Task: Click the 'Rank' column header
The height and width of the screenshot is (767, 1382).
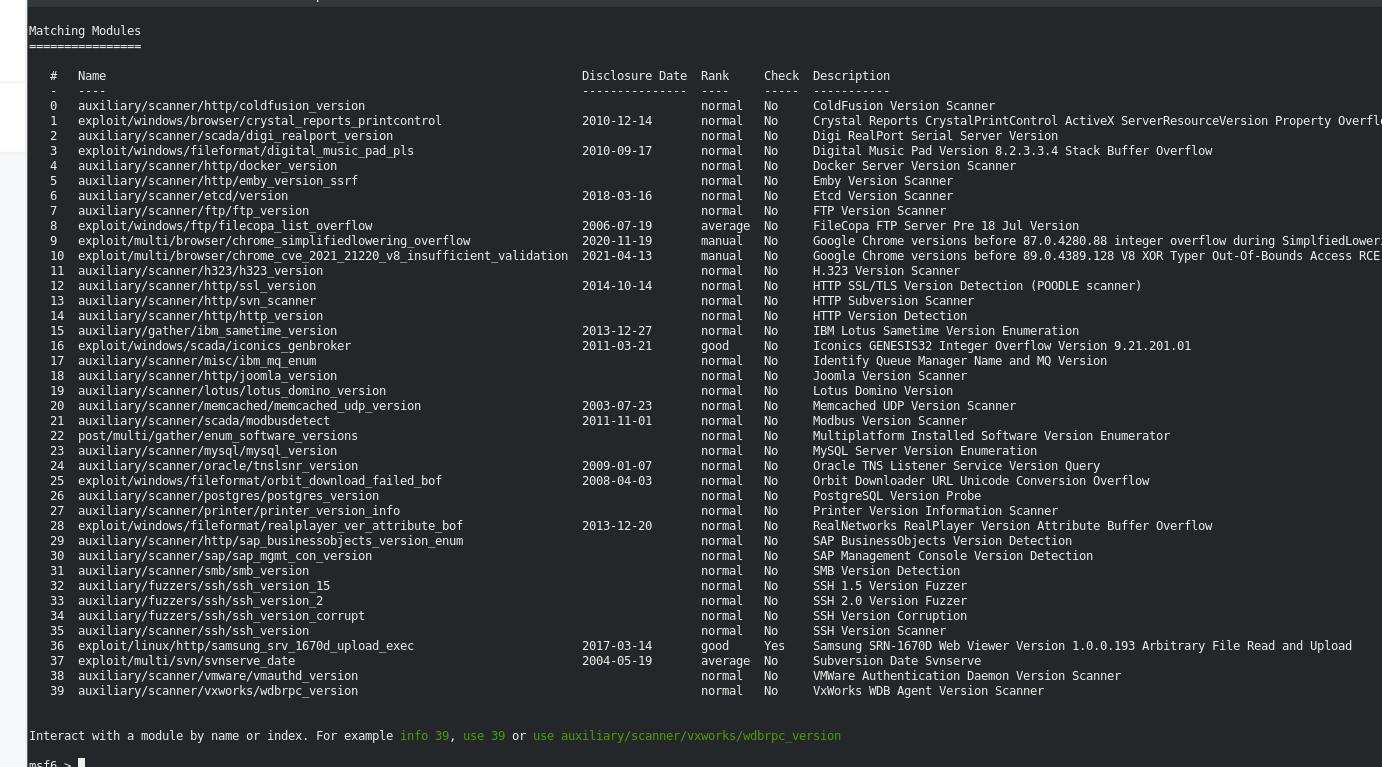Action: pos(715,76)
